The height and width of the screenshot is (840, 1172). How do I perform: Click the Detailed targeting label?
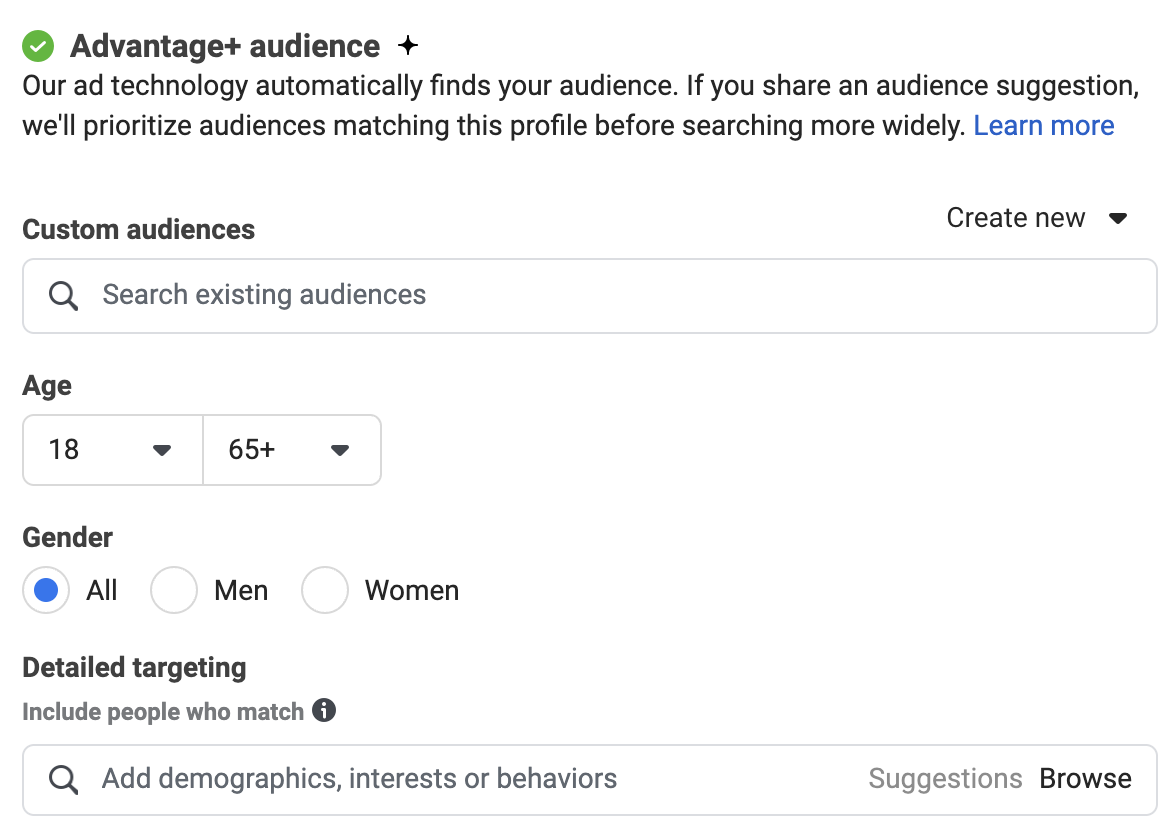(135, 668)
